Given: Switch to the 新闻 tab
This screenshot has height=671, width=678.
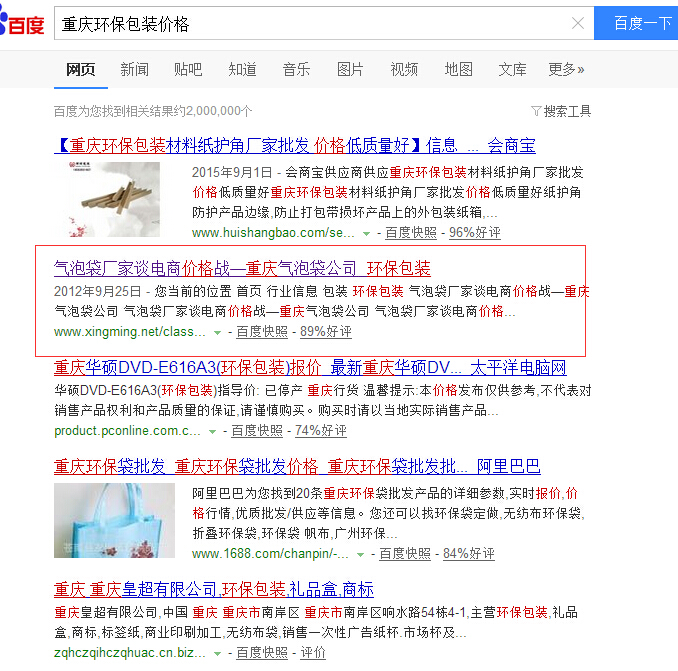Looking at the screenshot, I should pos(134,69).
